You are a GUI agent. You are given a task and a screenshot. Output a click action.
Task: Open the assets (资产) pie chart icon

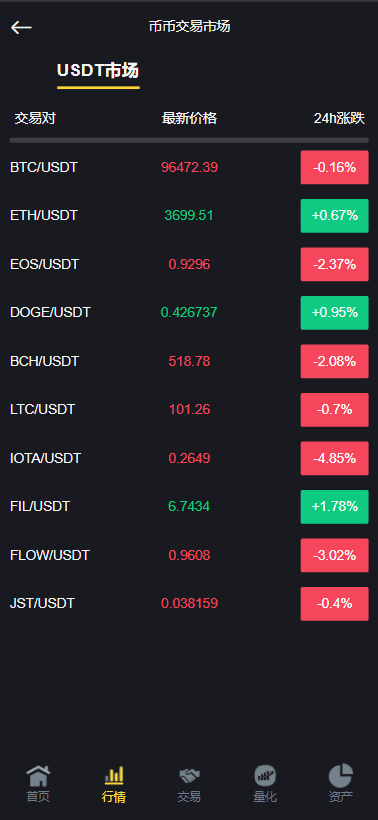click(340, 776)
